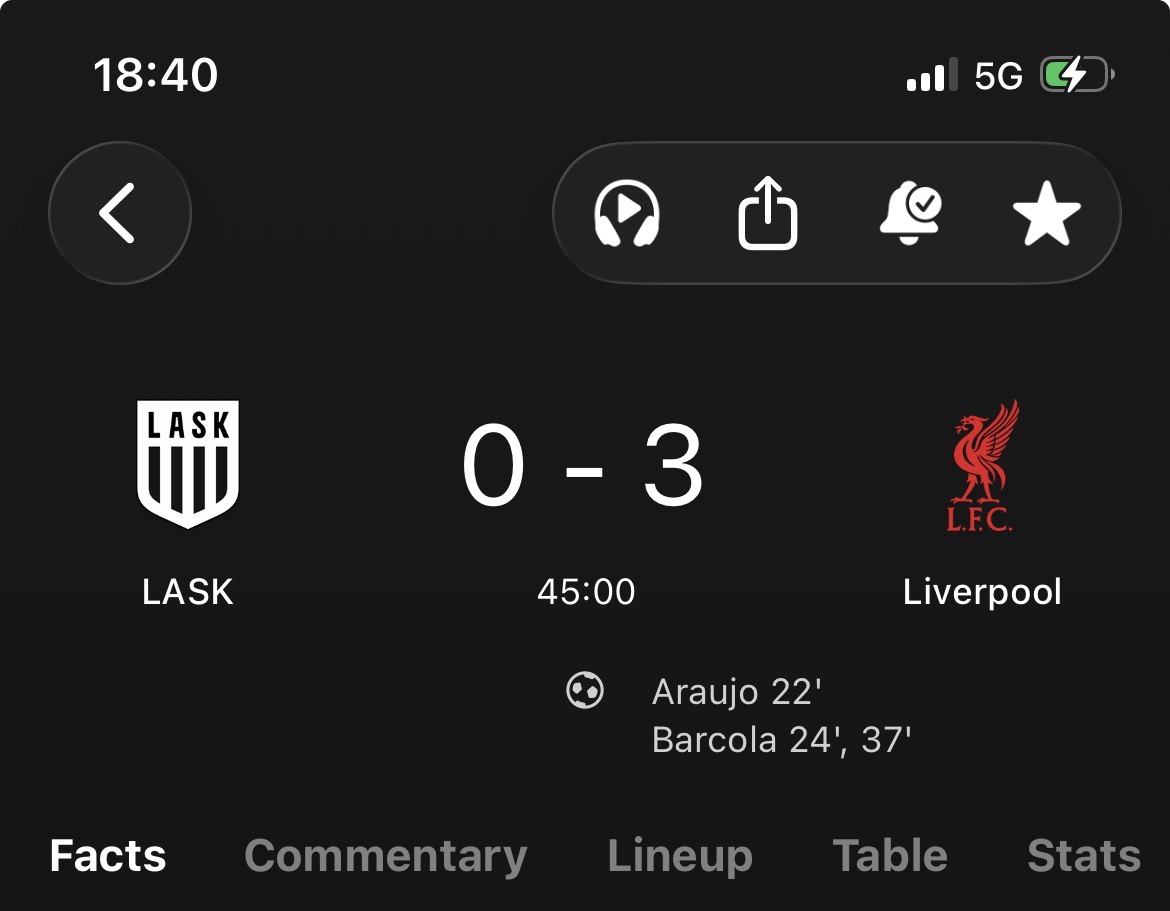Toggle match notifications bell
The image size is (1170, 911).
[x=910, y=213]
